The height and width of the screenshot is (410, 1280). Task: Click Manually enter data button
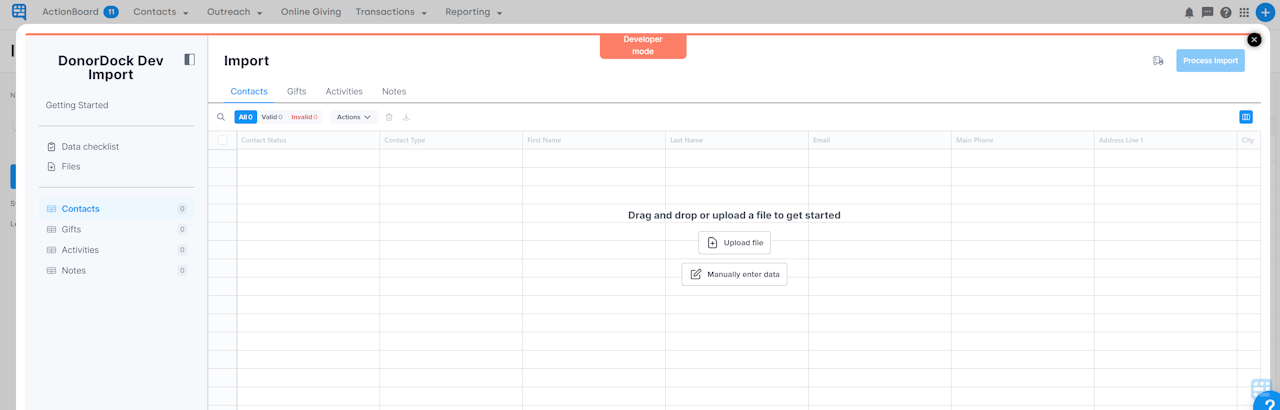click(734, 274)
